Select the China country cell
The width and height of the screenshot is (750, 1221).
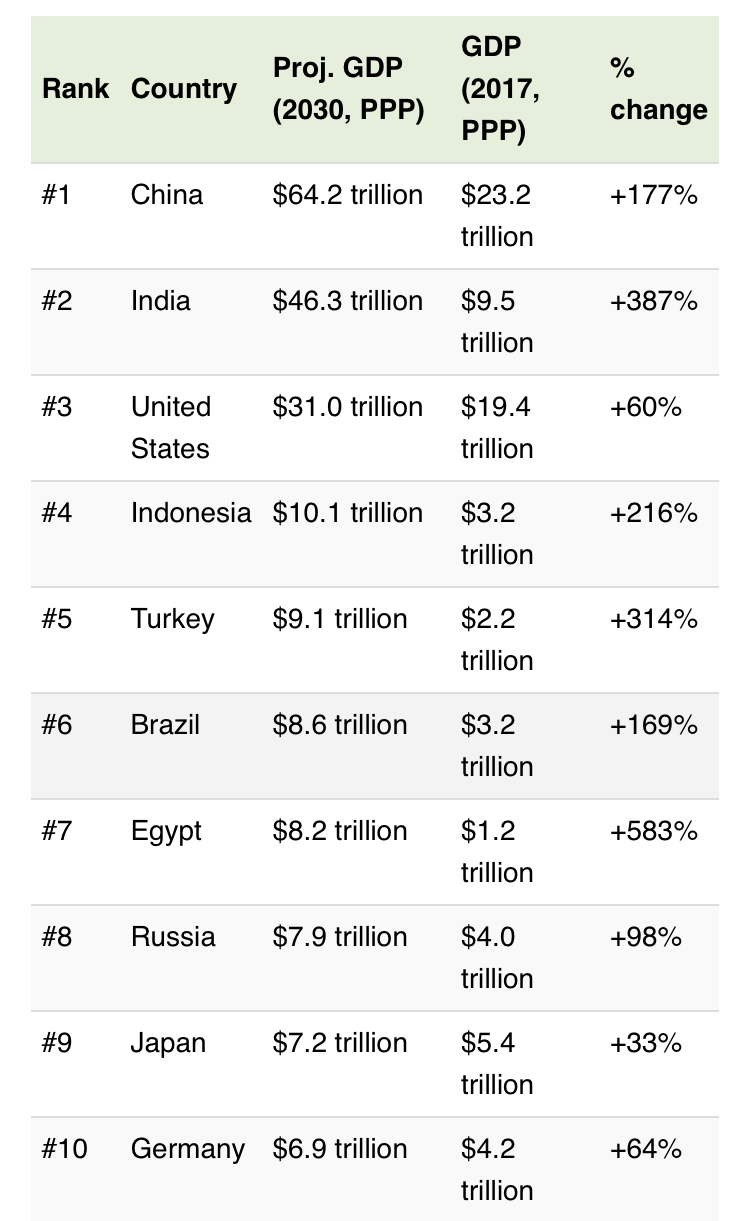tap(167, 194)
